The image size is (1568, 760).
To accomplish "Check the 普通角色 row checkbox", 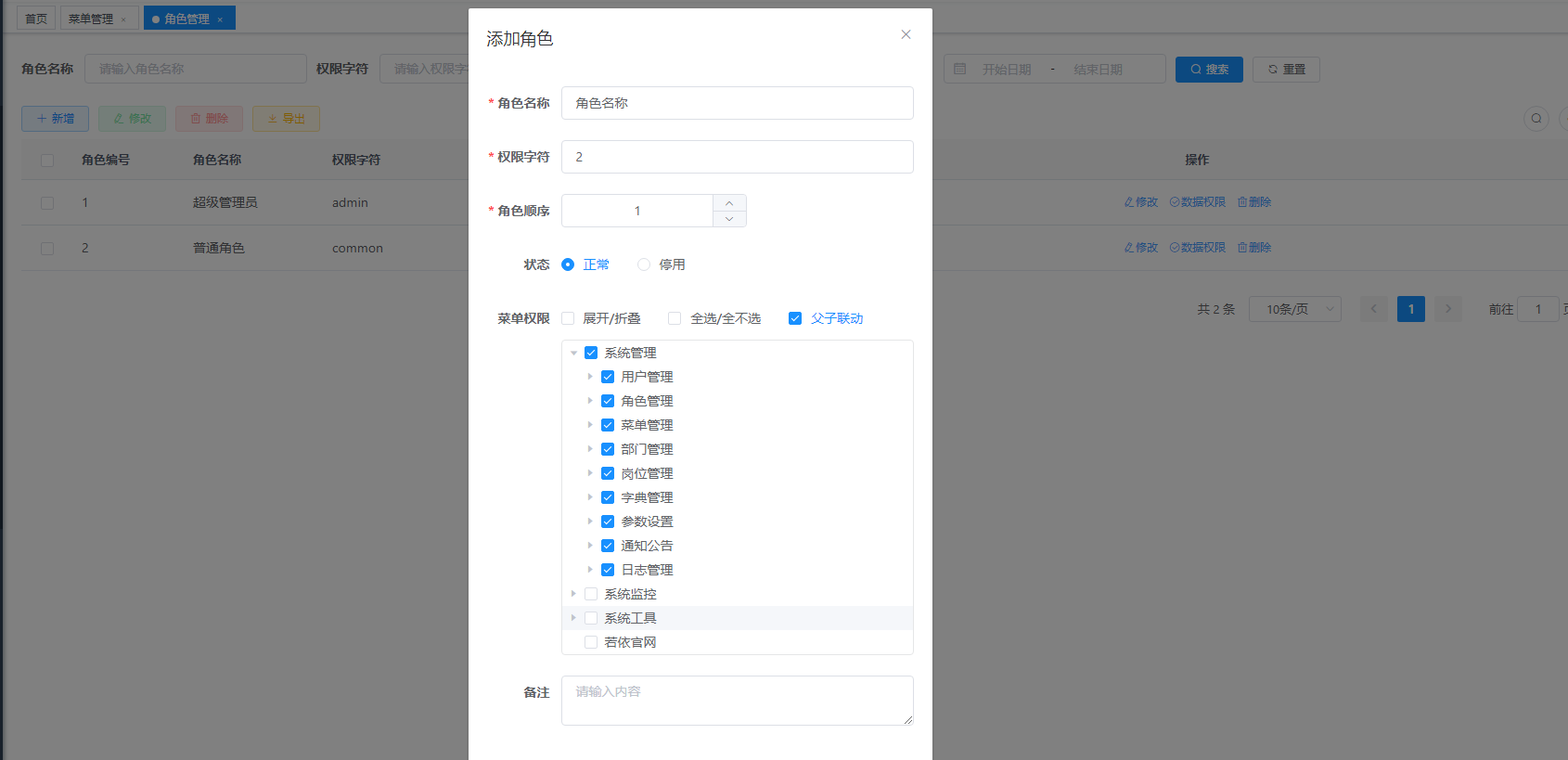I will (x=47, y=249).
